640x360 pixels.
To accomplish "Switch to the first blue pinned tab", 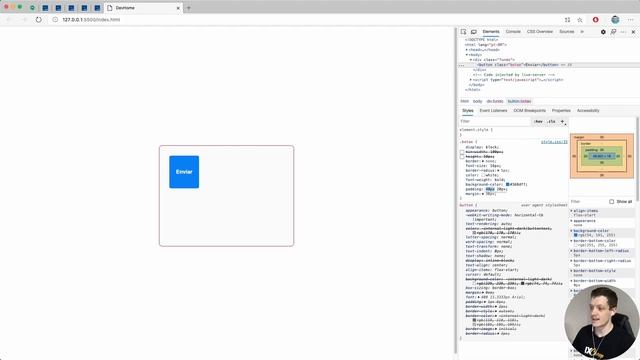I will [x=45, y=8].
